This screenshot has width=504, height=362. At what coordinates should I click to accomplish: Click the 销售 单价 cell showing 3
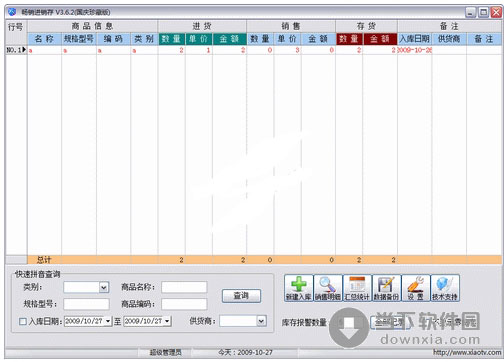288,50
